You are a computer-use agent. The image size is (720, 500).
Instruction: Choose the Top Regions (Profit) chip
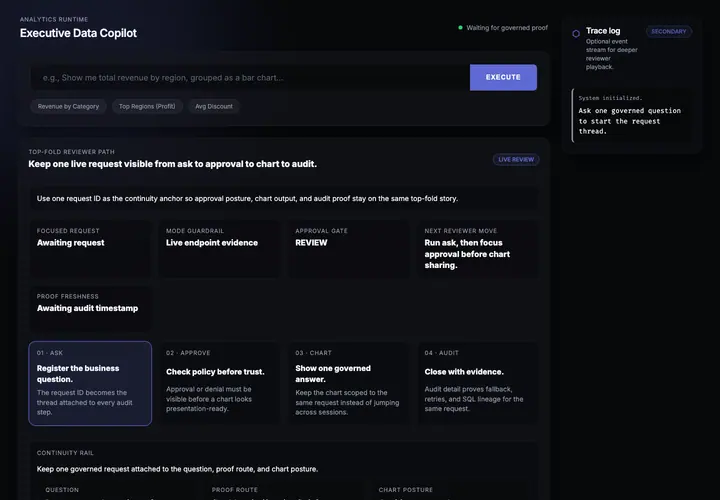pyautogui.click(x=147, y=107)
